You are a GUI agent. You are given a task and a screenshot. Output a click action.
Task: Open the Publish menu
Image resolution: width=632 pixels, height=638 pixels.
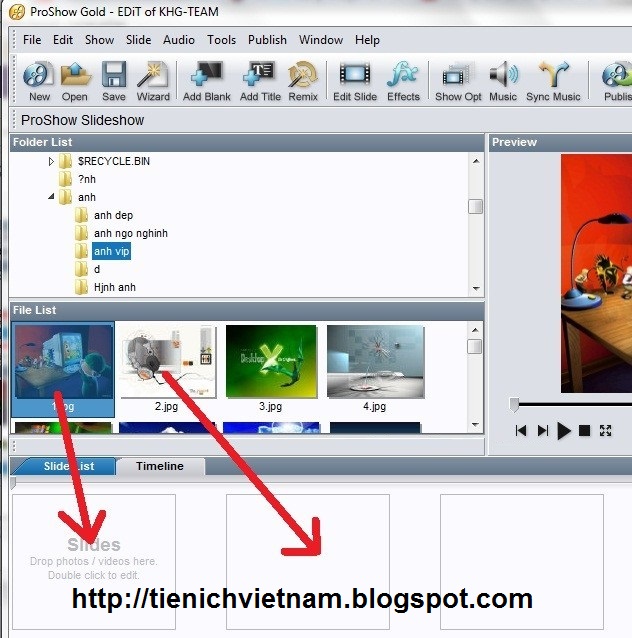(267, 40)
